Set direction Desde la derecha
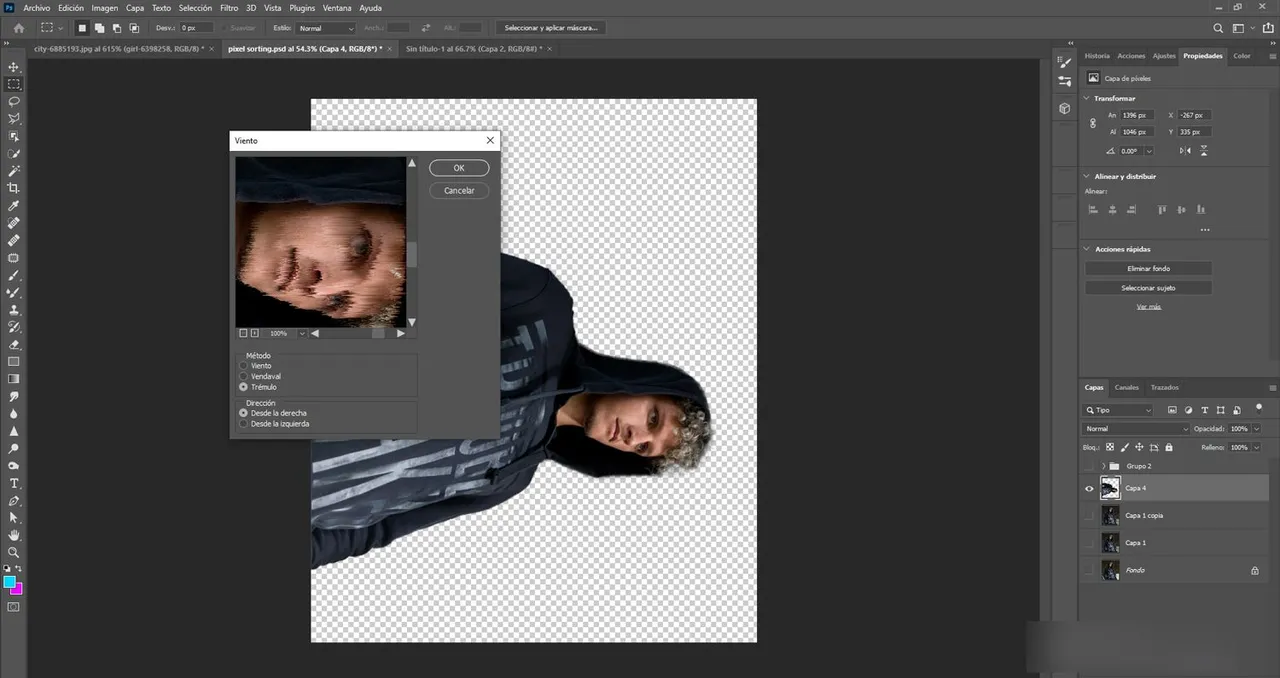The width and height of the screenshot is (1280, 678). (243, 413)
